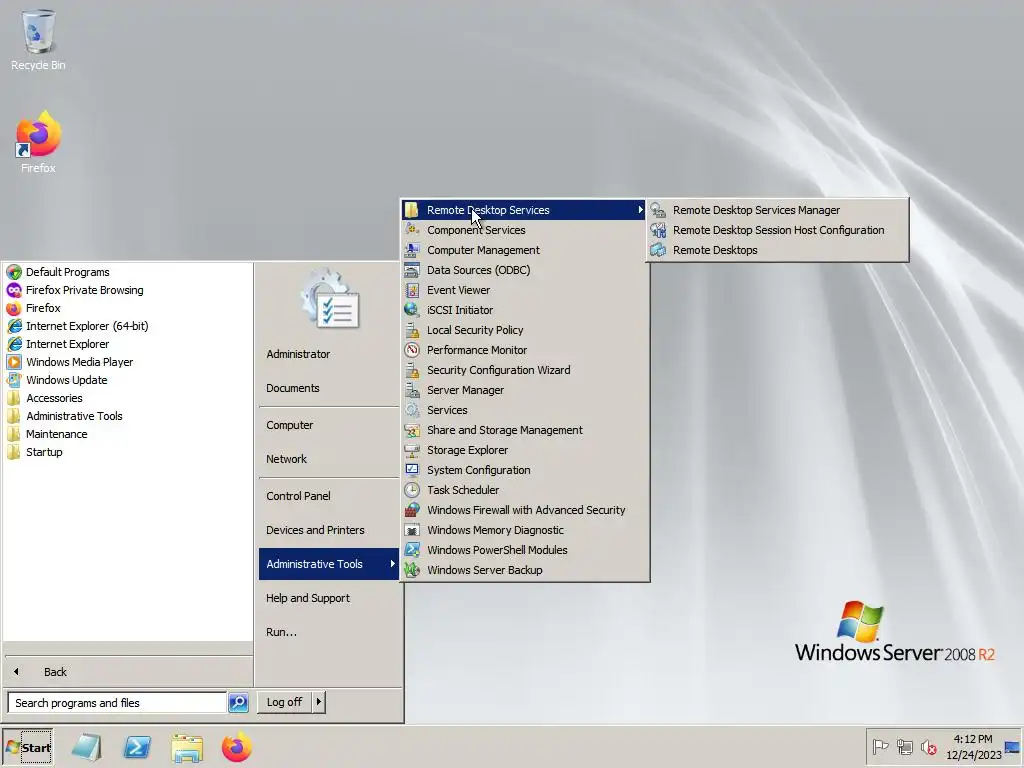
Task: Launch Windows Server Backup
Action: coord(524,570)
